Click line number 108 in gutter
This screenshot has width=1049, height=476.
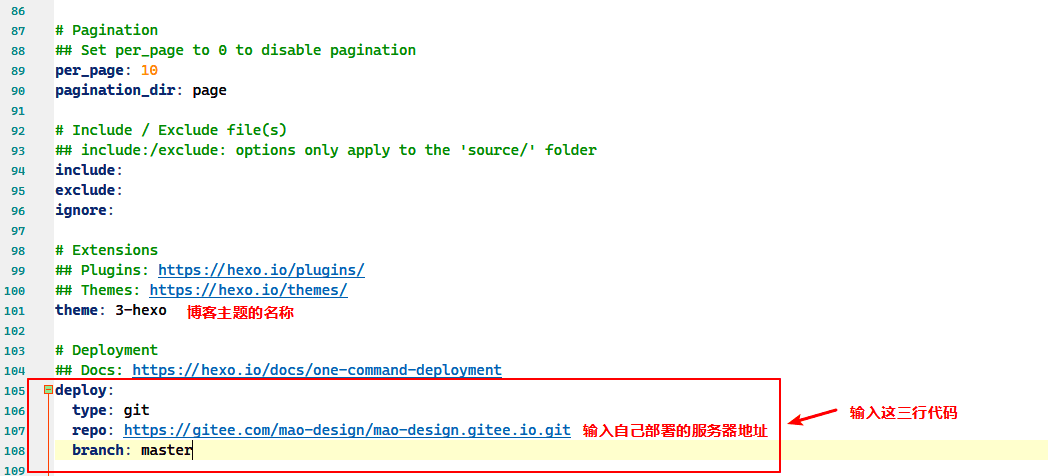15,451
